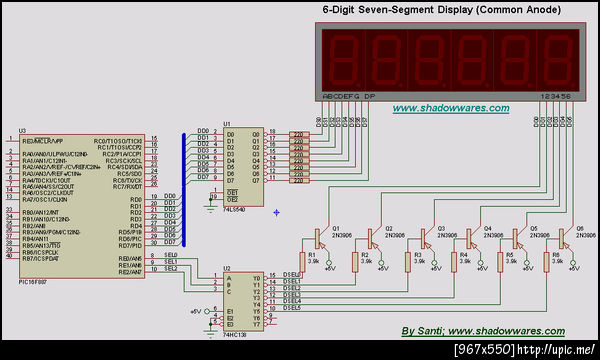
Task: Click the '6-Digit Seven-Segment Display (Common Anode)' title
Action: [442, 10]
